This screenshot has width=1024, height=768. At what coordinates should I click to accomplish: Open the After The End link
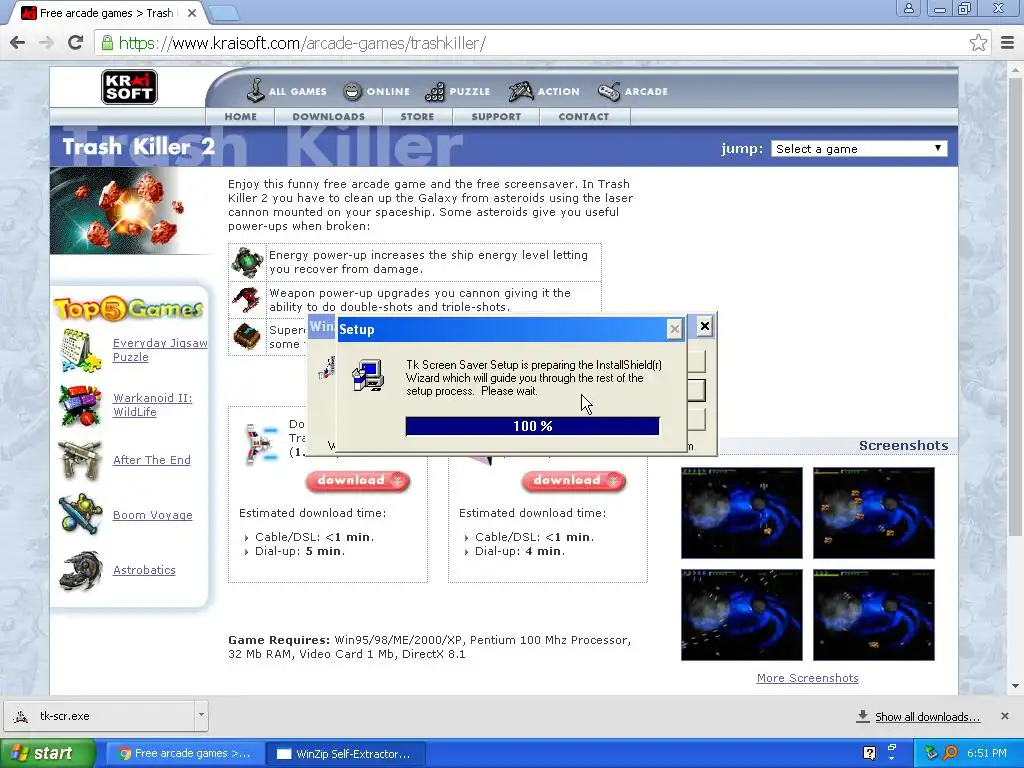[152, 460]
